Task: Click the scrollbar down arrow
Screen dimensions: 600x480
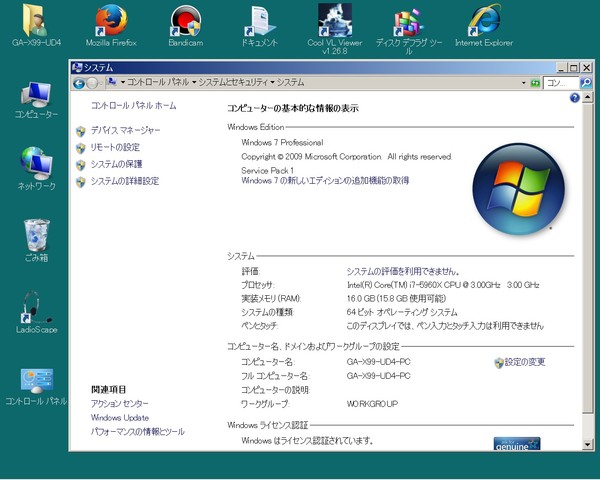Action: (587, 444)
